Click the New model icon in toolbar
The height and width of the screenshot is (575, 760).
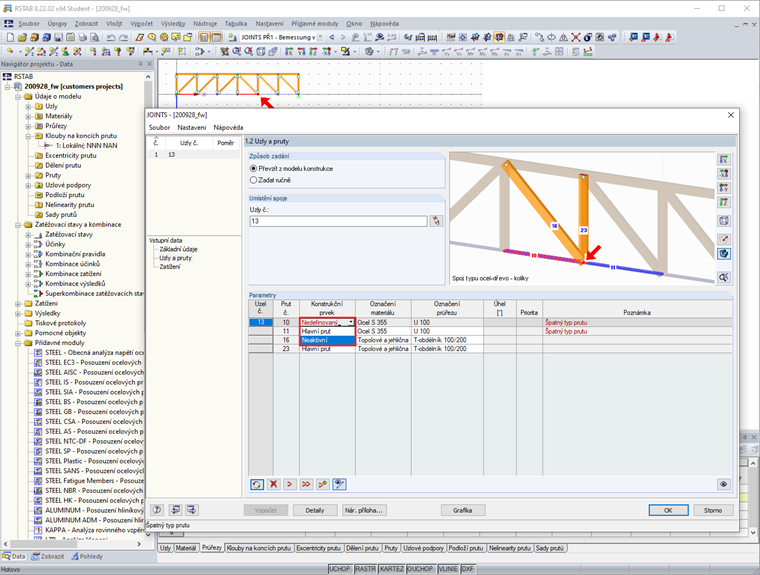tap(10, 37)
